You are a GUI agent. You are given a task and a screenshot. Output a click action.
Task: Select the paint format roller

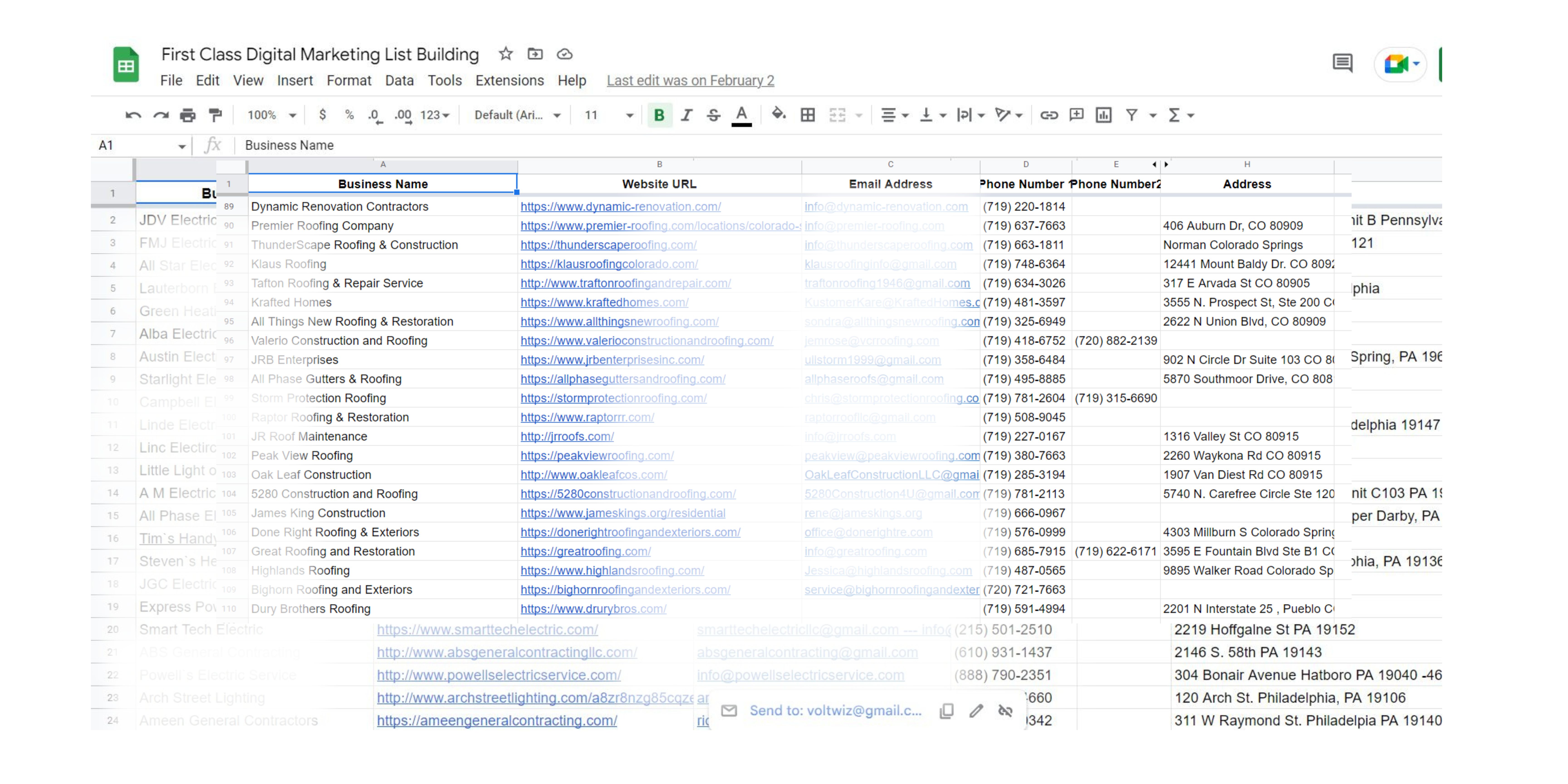click(x=215, y=115)
